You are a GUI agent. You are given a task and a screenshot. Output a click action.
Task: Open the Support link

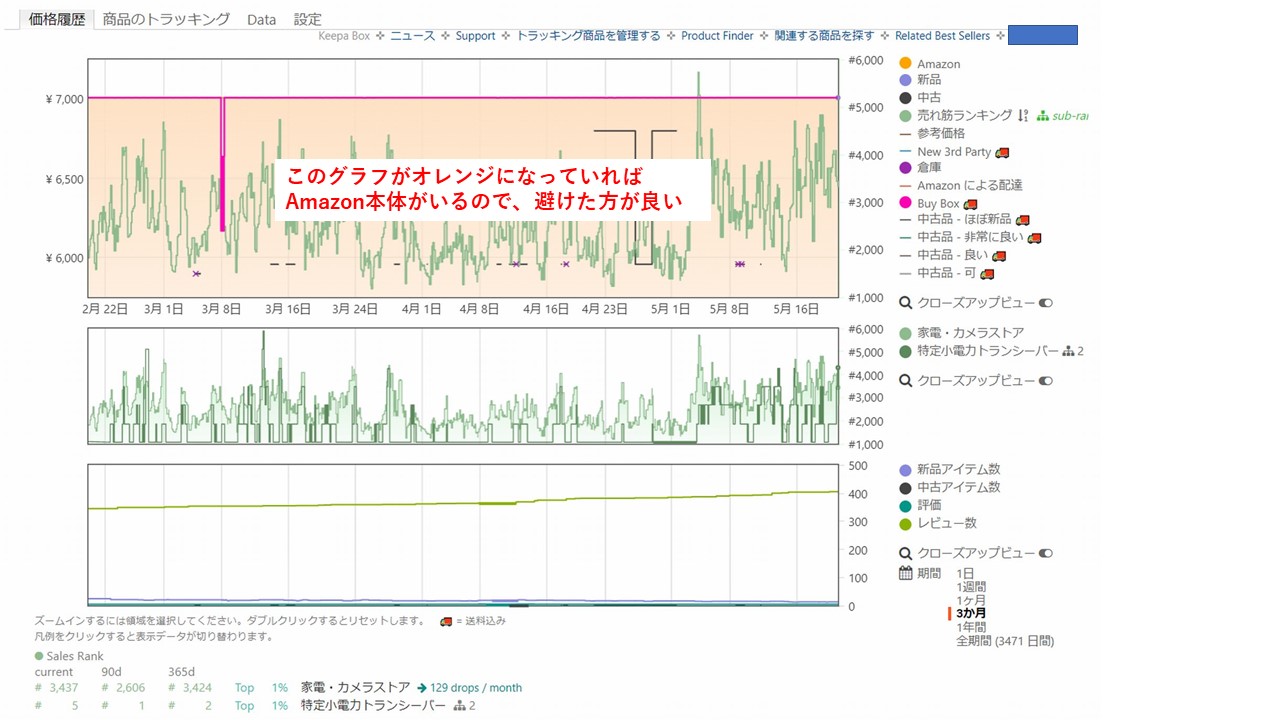coord(475,35)
